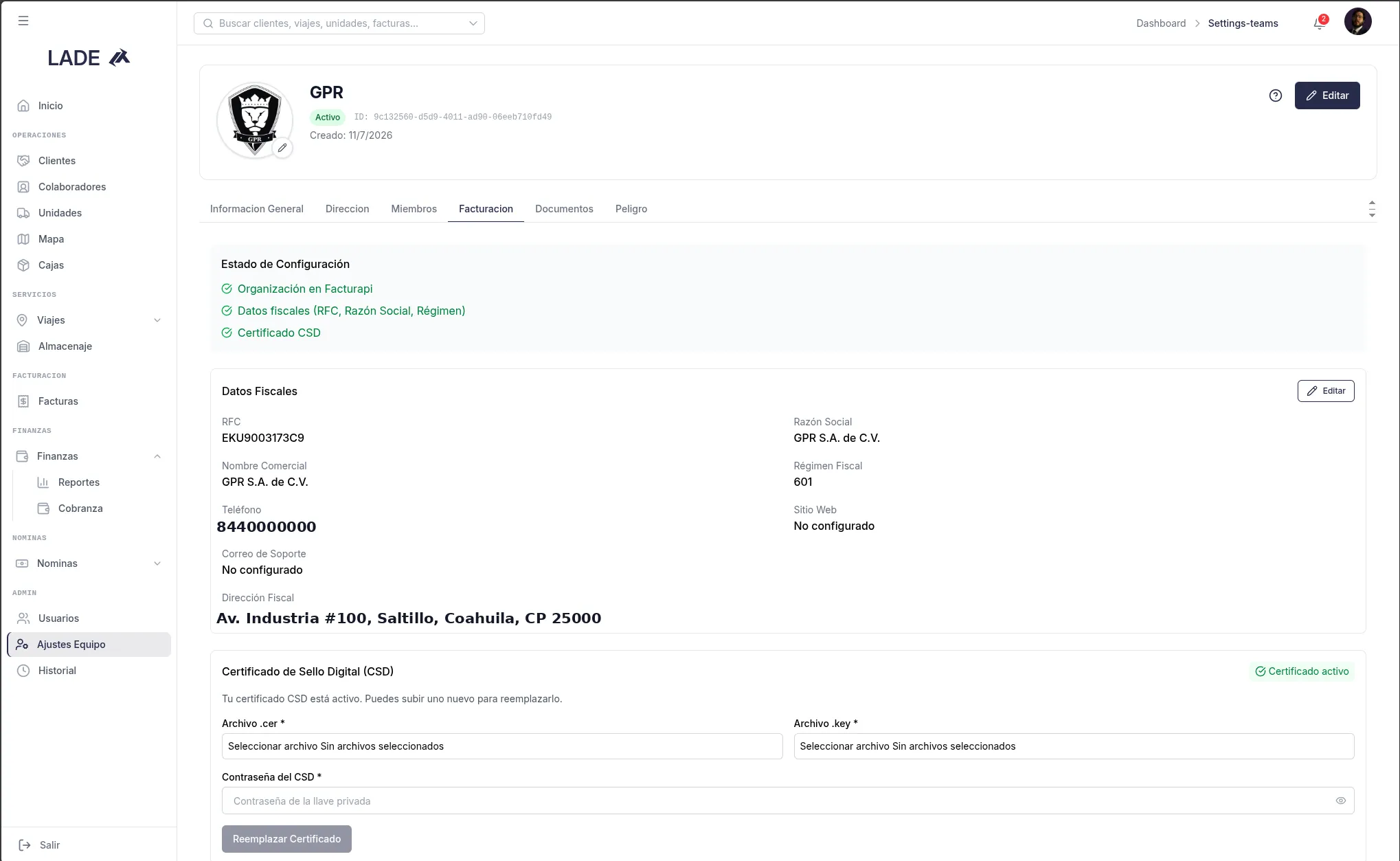The width and height of the screenshot is (1400, 861).
Task: Choose Archivo .cer file input
Action: tap(502, 746)
